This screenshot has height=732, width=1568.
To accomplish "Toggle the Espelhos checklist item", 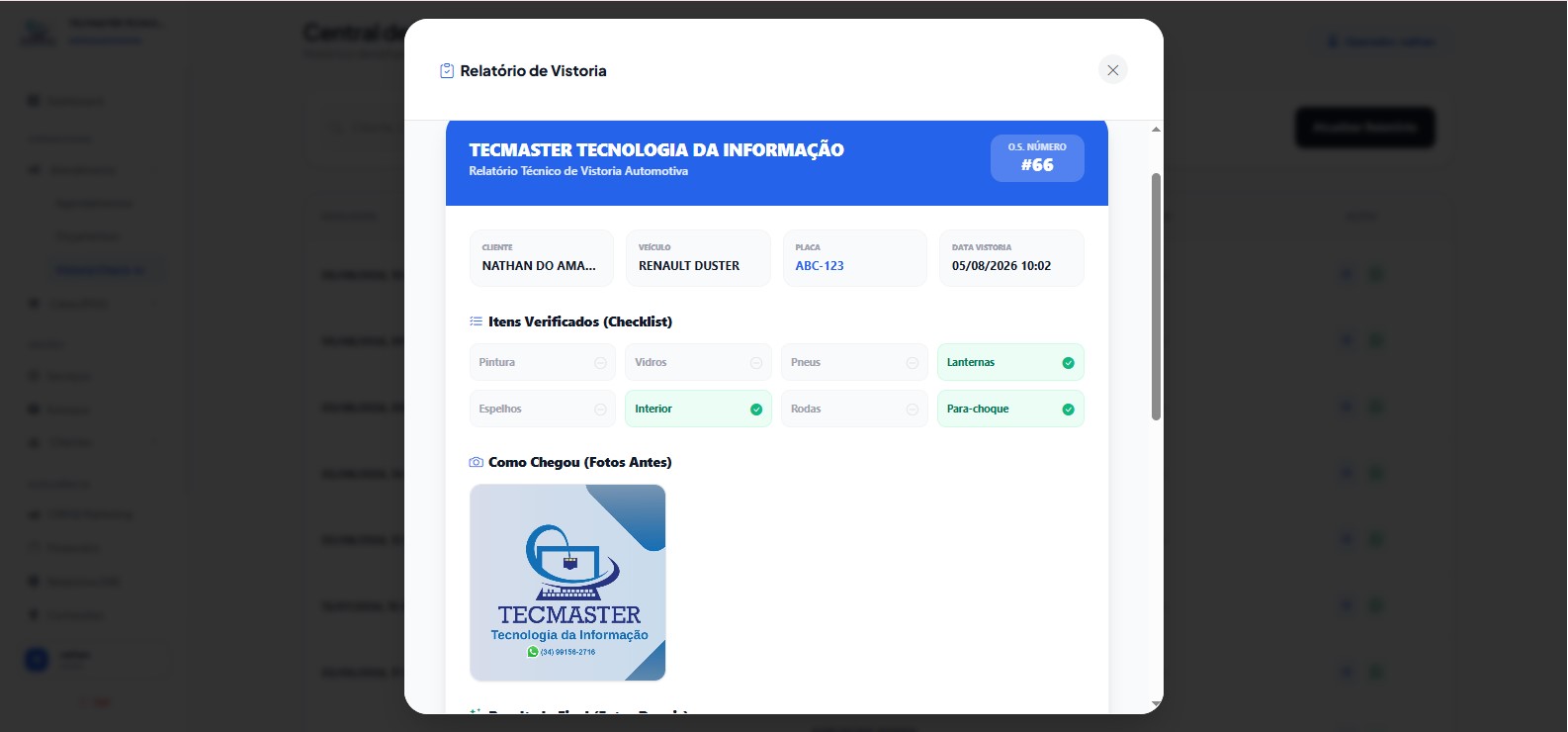I will tap(543, 409).
